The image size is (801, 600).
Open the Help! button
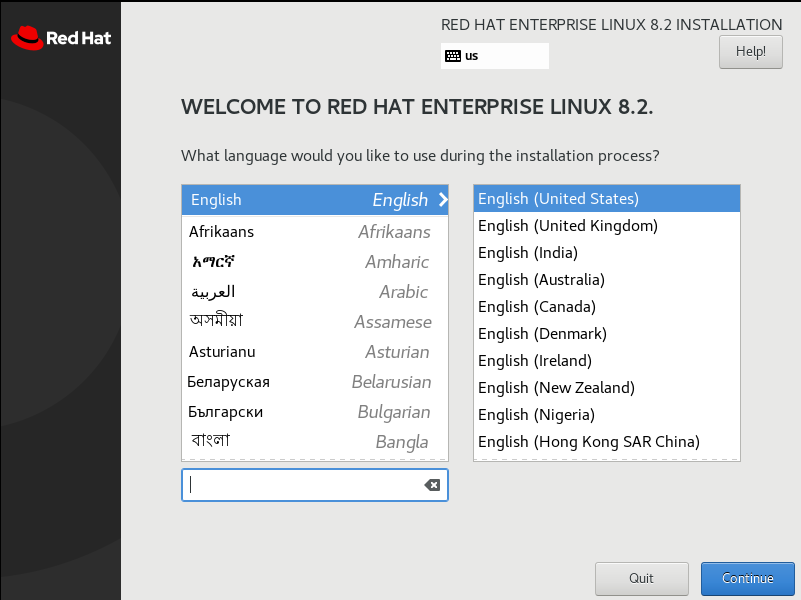[750, 52]
